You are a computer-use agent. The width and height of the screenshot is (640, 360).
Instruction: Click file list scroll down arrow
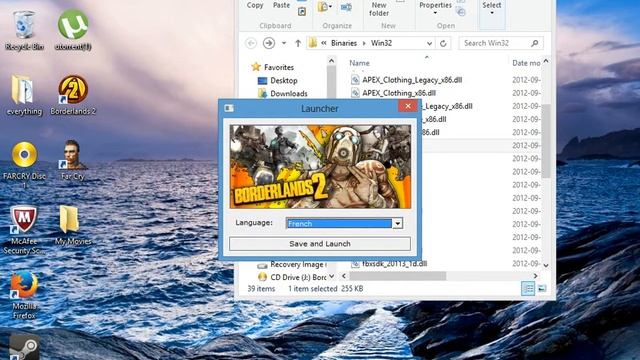point(546,265)
